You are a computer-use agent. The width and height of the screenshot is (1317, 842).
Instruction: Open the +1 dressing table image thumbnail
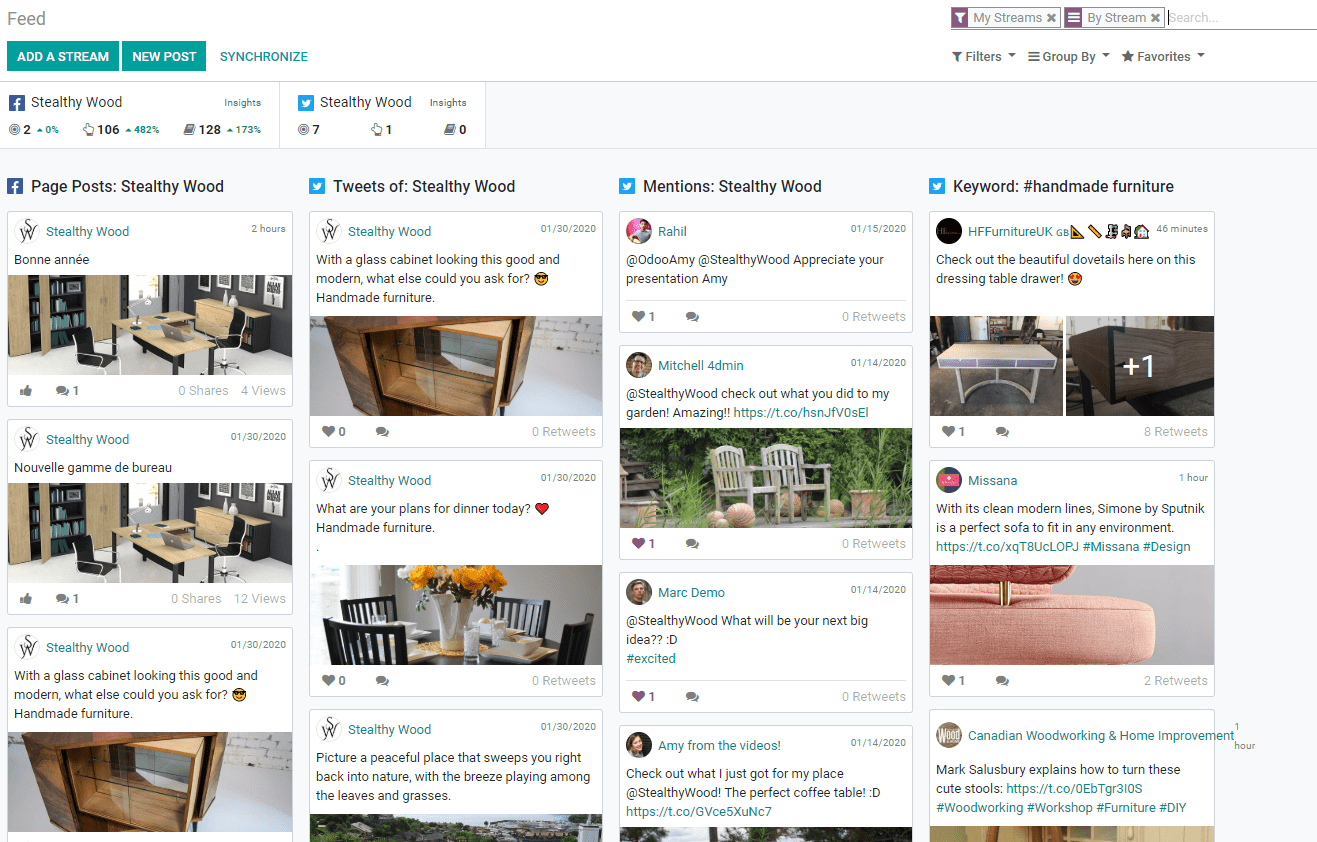pos(1139,366)
